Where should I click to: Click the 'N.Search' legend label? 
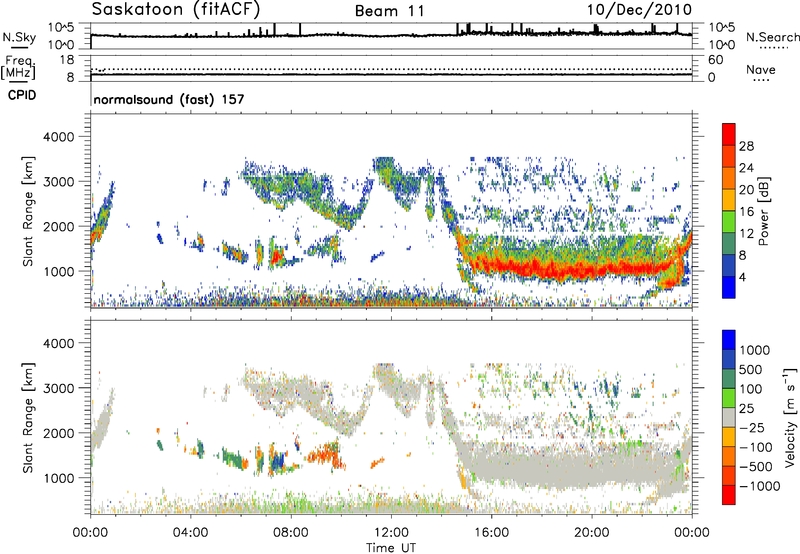[772, 37]
